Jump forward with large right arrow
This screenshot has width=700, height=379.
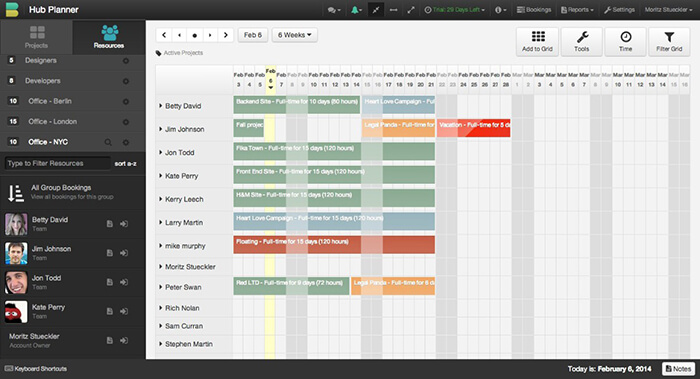(x=225, y=35)
